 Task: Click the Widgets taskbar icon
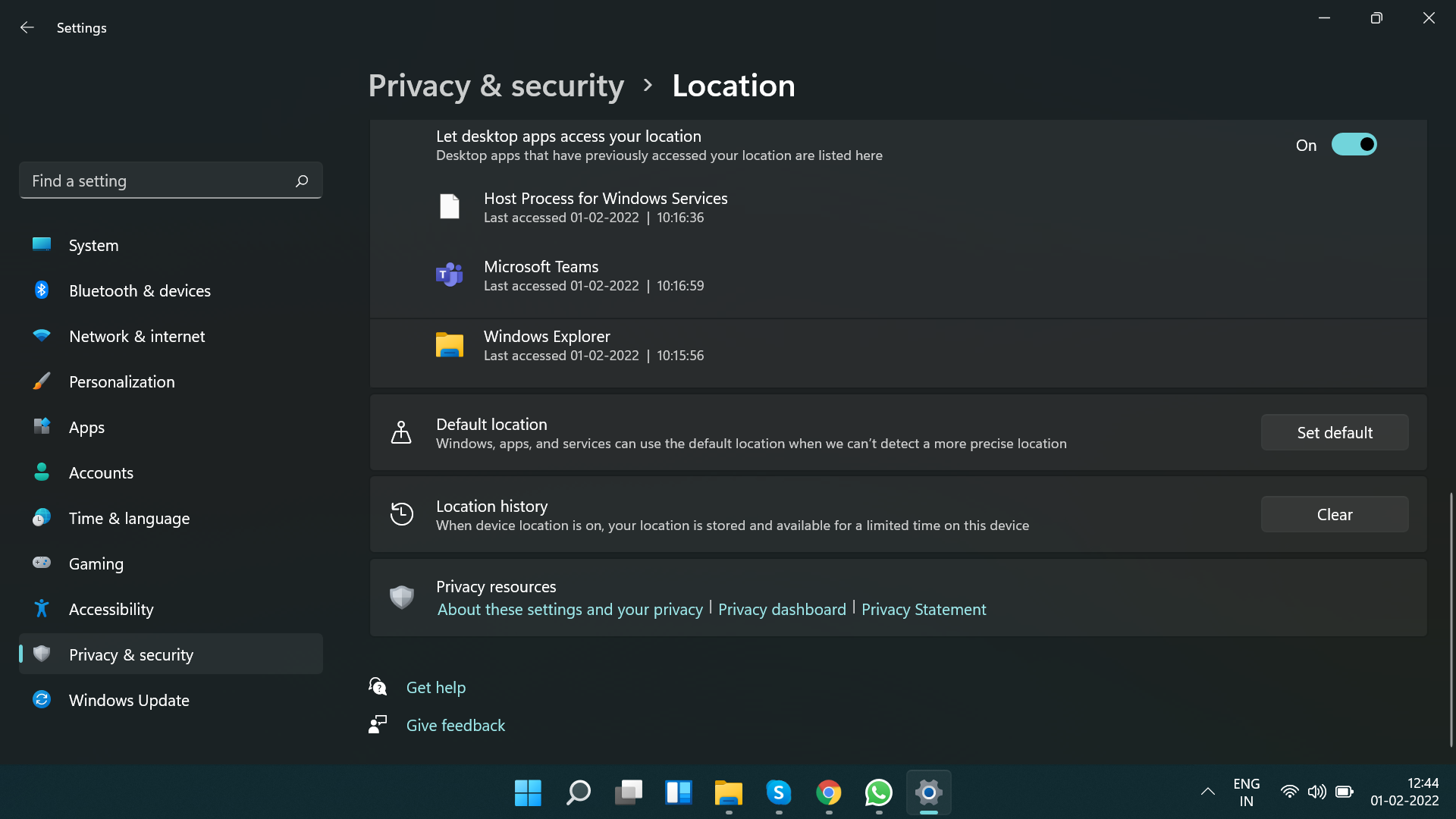click(678, 792)
